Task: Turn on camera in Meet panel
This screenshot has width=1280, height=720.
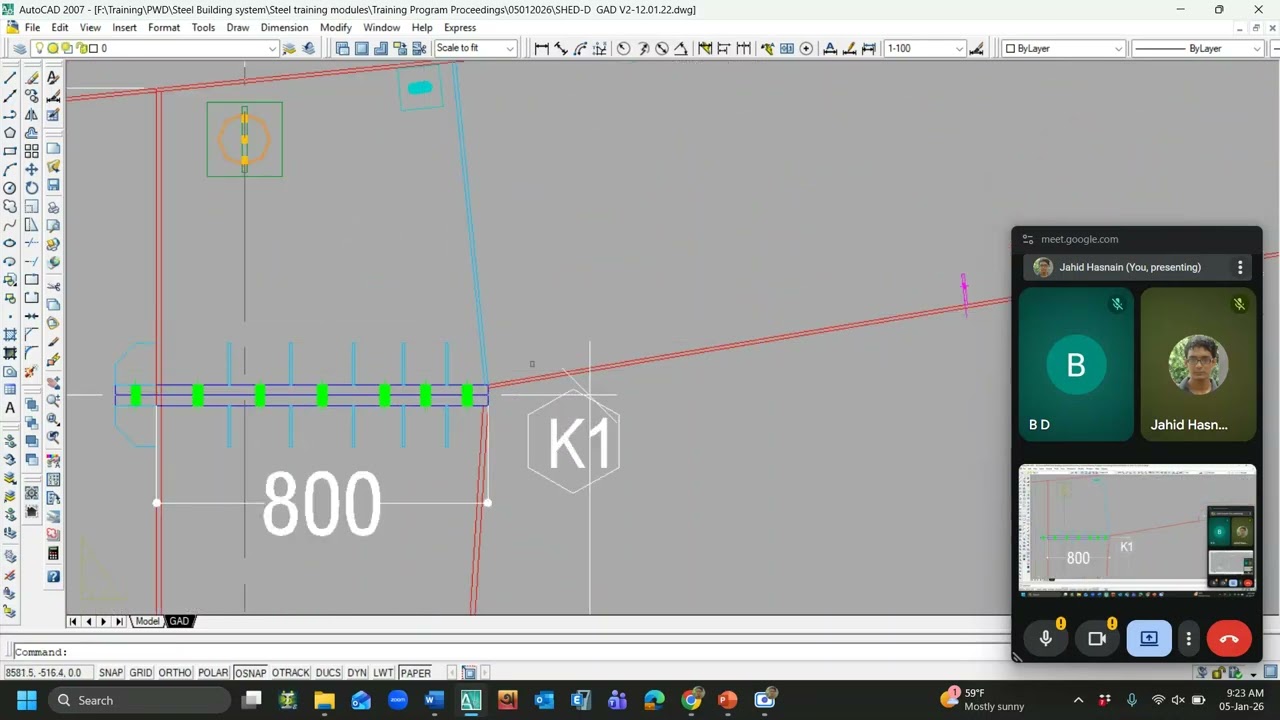Action: click(x=1097, y=639)
